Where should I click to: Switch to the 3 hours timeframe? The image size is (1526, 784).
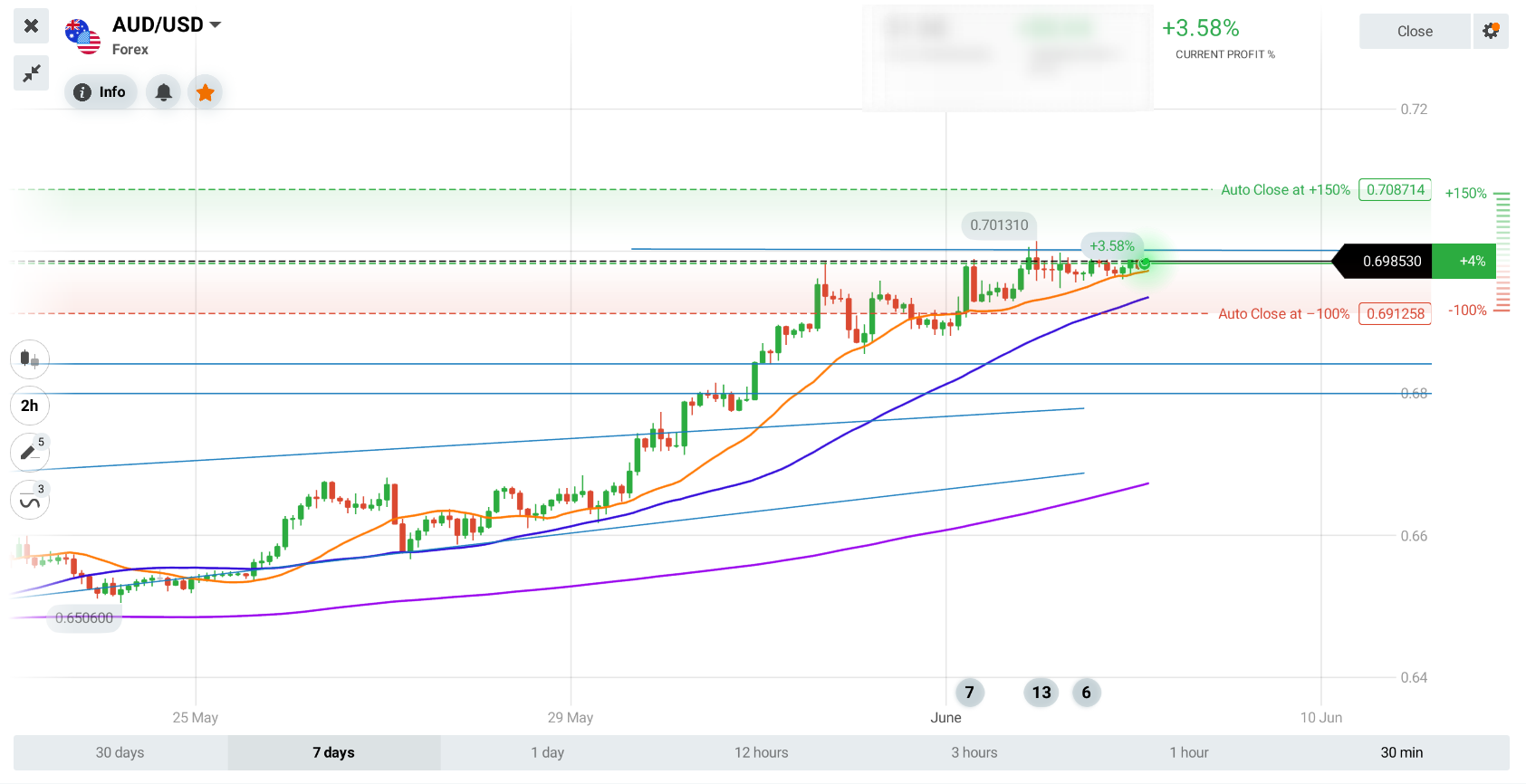[974, 752]
